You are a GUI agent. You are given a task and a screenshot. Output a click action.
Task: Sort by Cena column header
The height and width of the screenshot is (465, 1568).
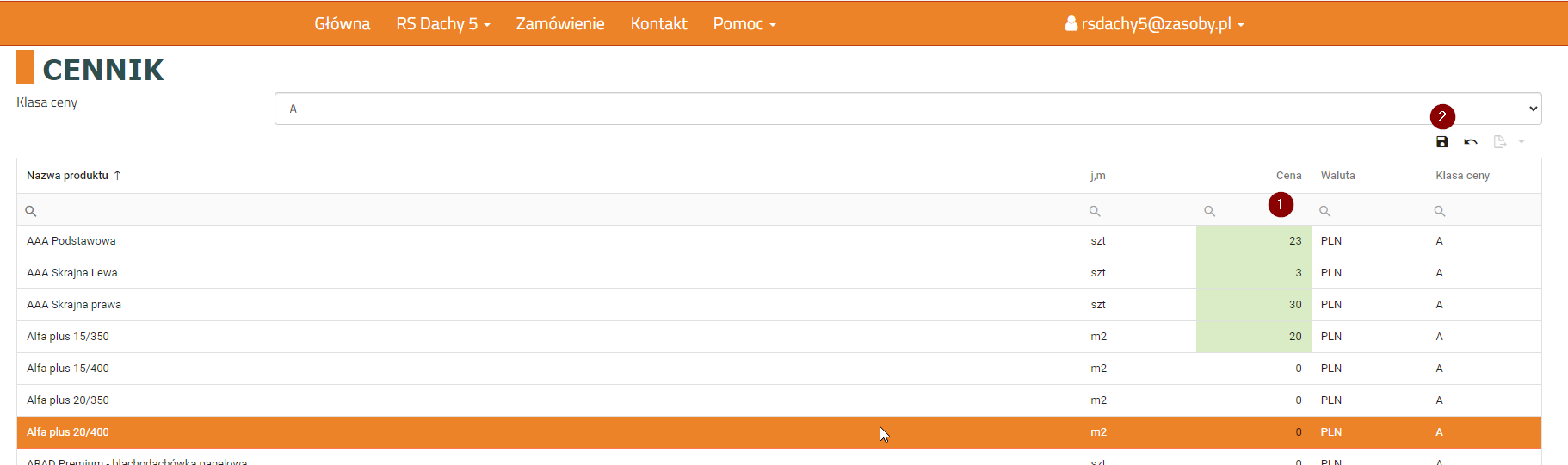[1288, 176]
